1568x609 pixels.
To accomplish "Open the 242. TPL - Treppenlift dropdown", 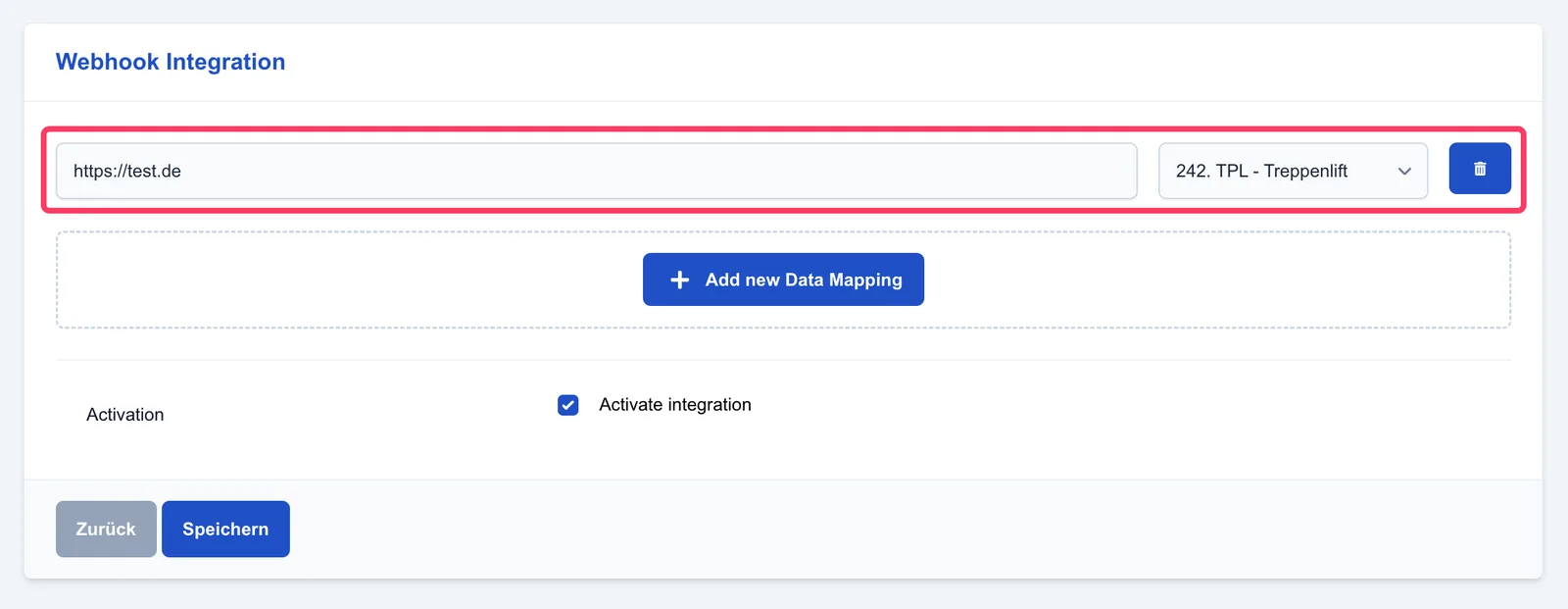I will (1293, 171).
